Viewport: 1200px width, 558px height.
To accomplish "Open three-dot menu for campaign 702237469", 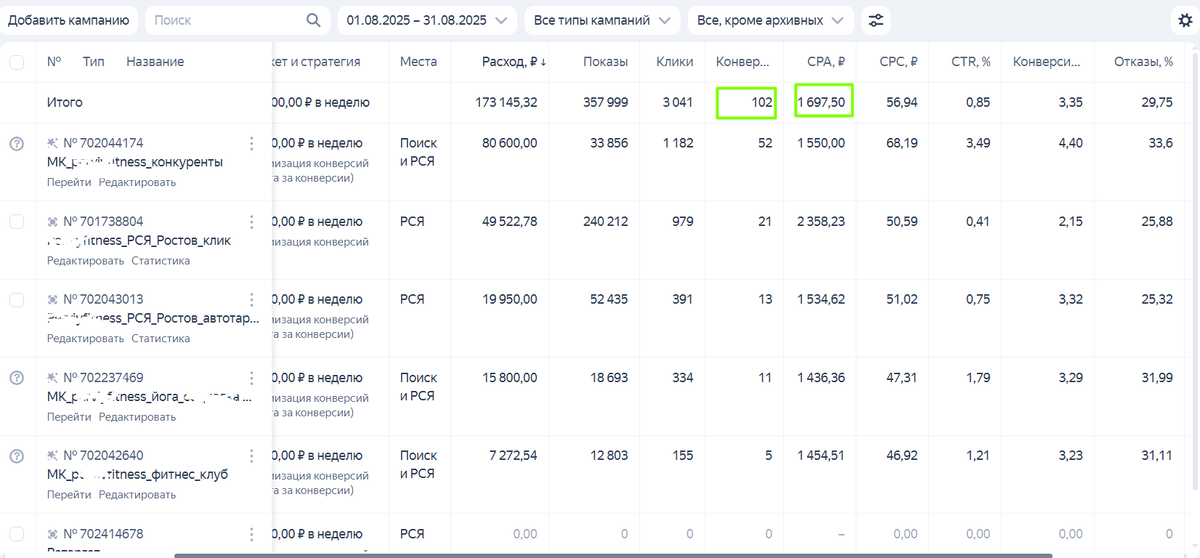I will pos(251,377).
